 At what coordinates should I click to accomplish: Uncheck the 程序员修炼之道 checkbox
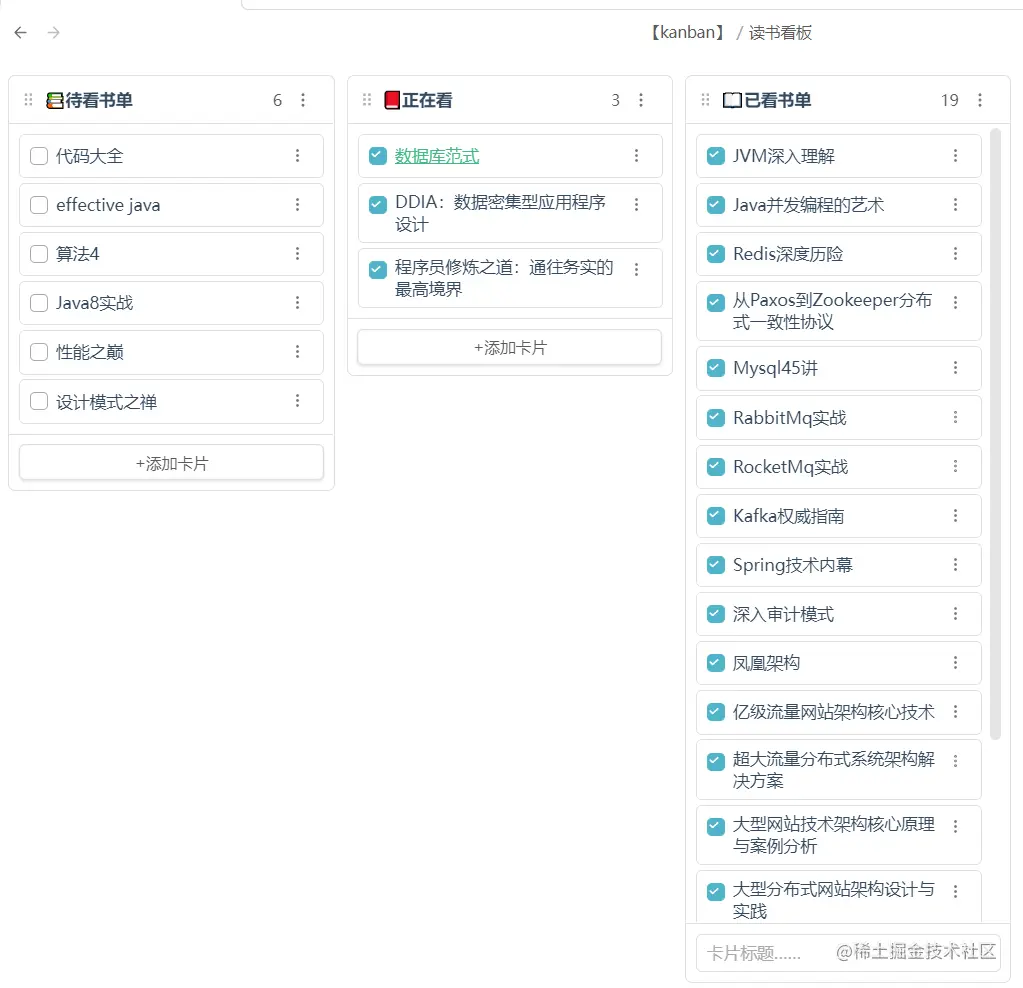[x=378, y=270]
